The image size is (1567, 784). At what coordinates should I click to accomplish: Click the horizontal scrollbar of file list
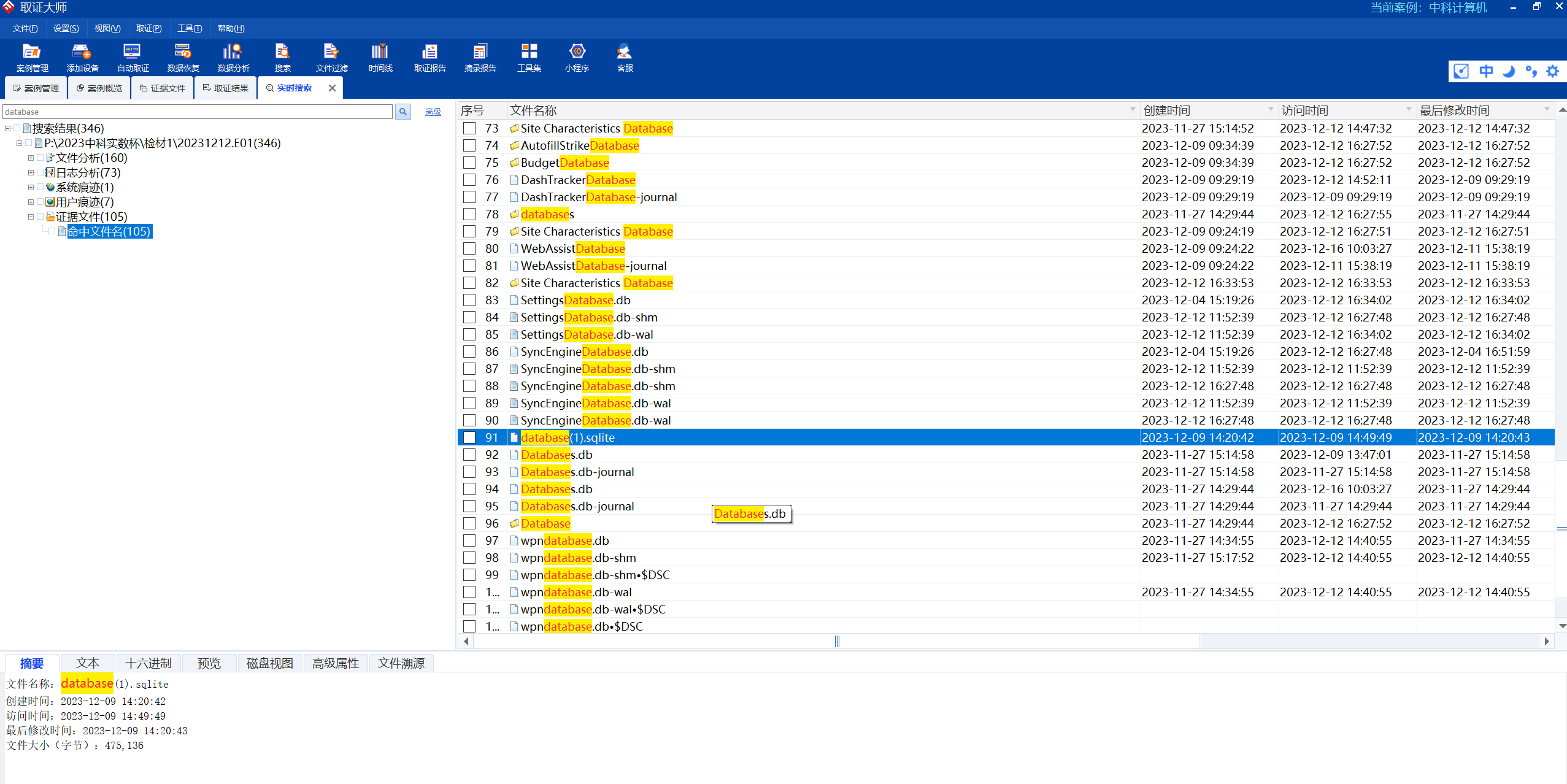pos(837,641)
